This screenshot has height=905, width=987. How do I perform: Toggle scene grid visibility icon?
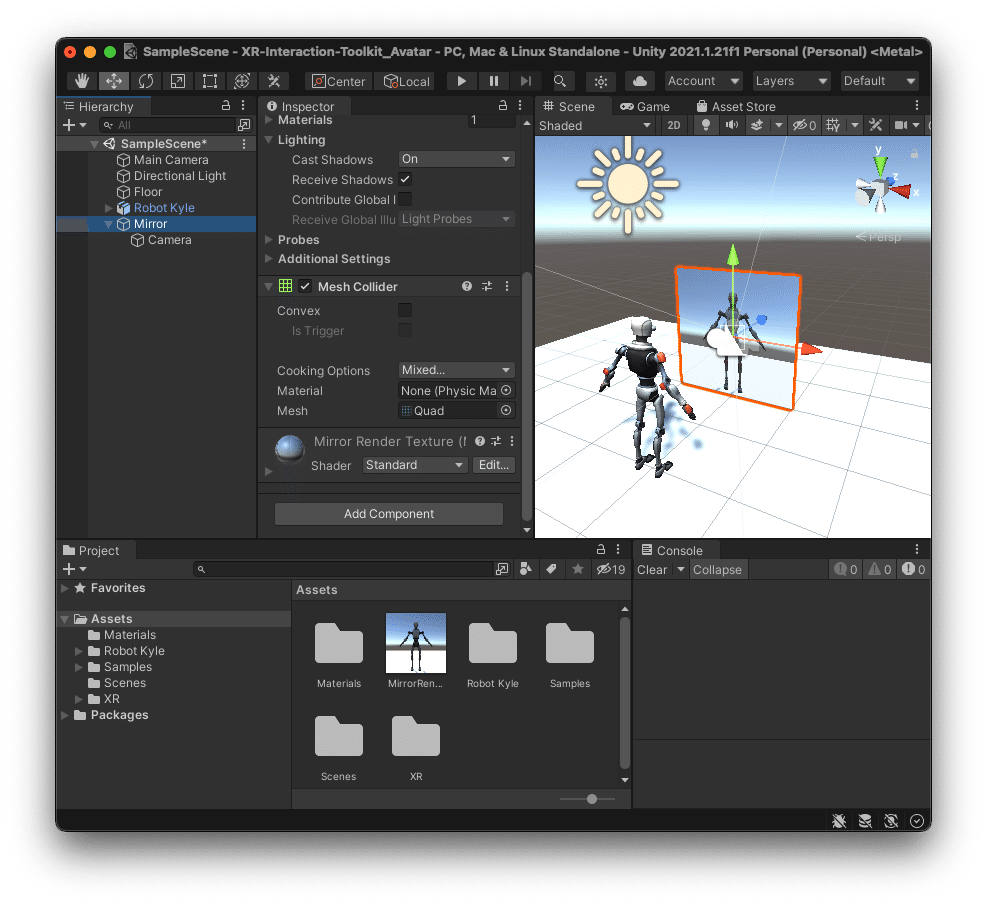(x=833, y=125)
